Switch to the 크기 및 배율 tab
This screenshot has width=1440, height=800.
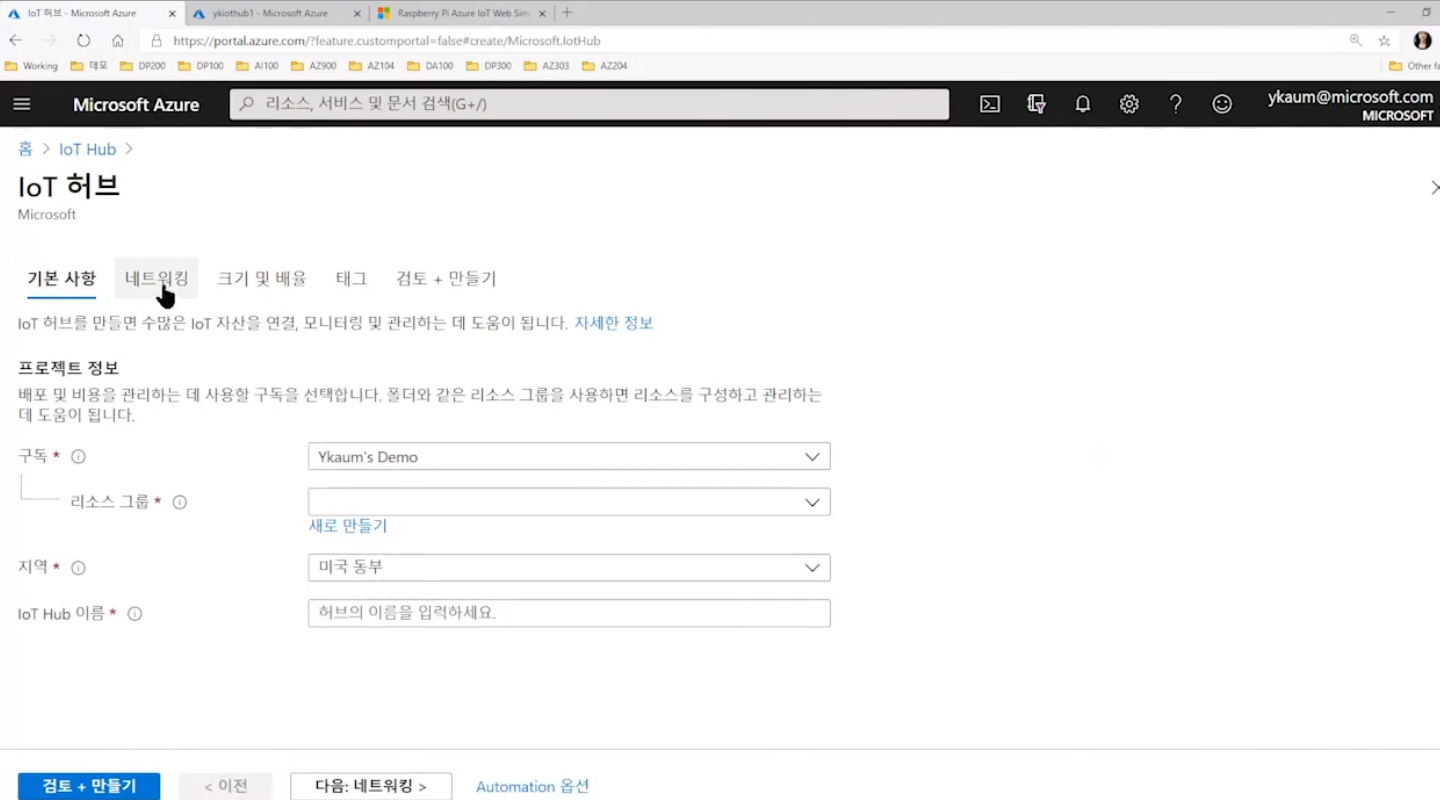(x=262, y=279)
